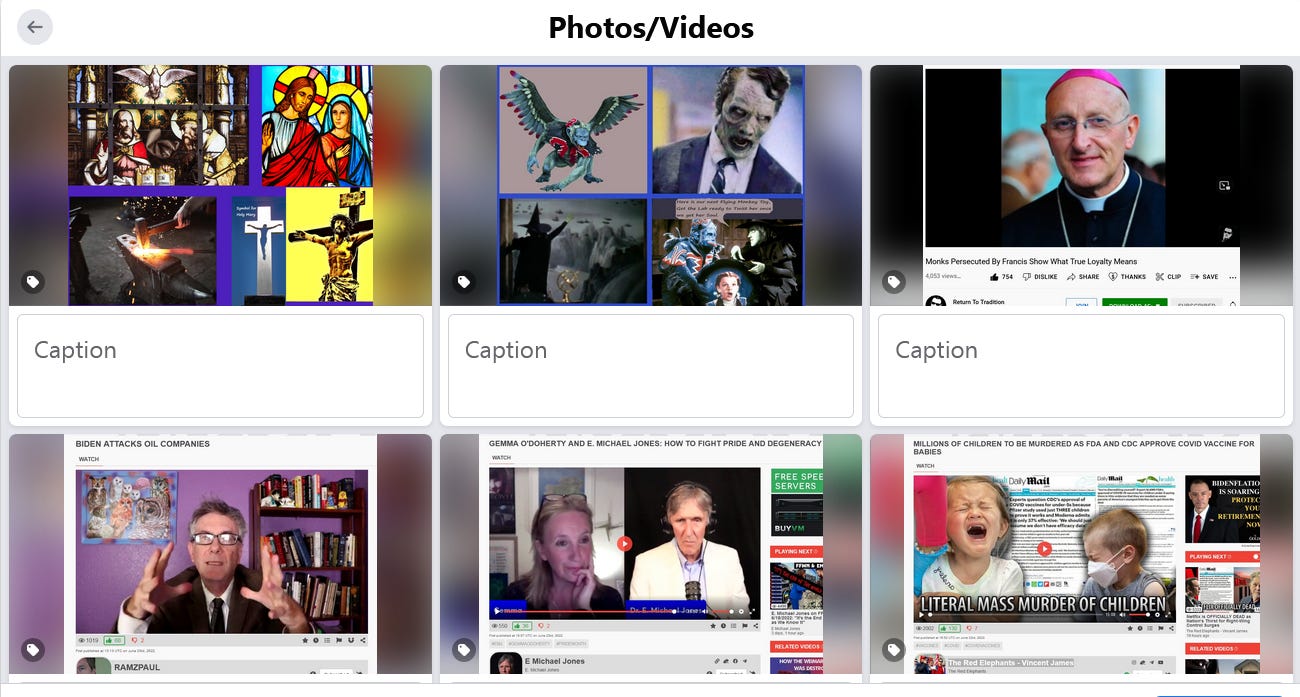Select the stained glass religious collage thumbnail

[220, 185]
